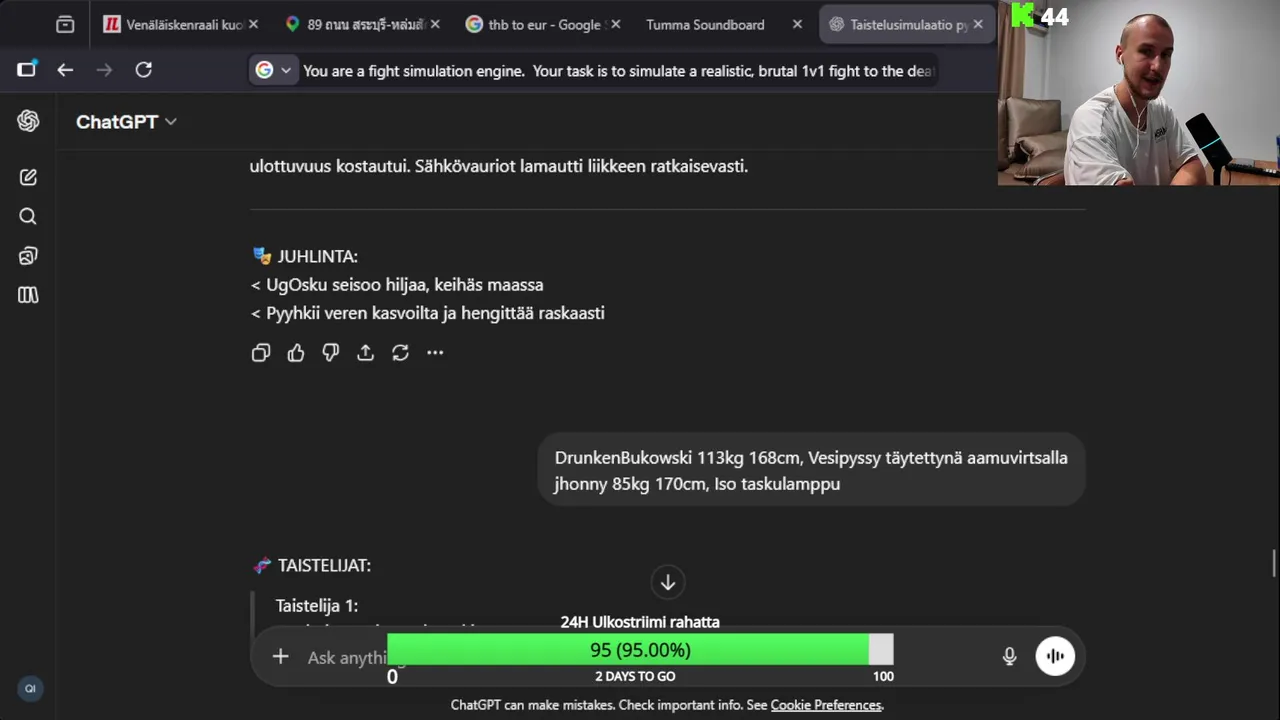Click the '2 DAYS TO GO' label

635,676
